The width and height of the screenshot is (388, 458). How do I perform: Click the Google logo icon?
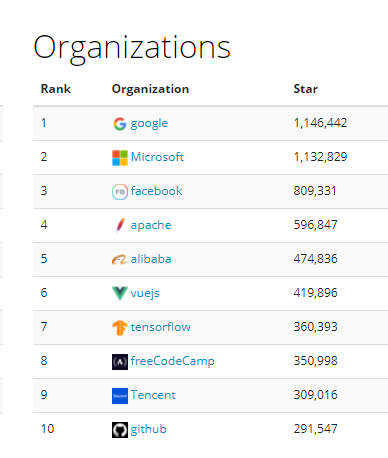120,124
